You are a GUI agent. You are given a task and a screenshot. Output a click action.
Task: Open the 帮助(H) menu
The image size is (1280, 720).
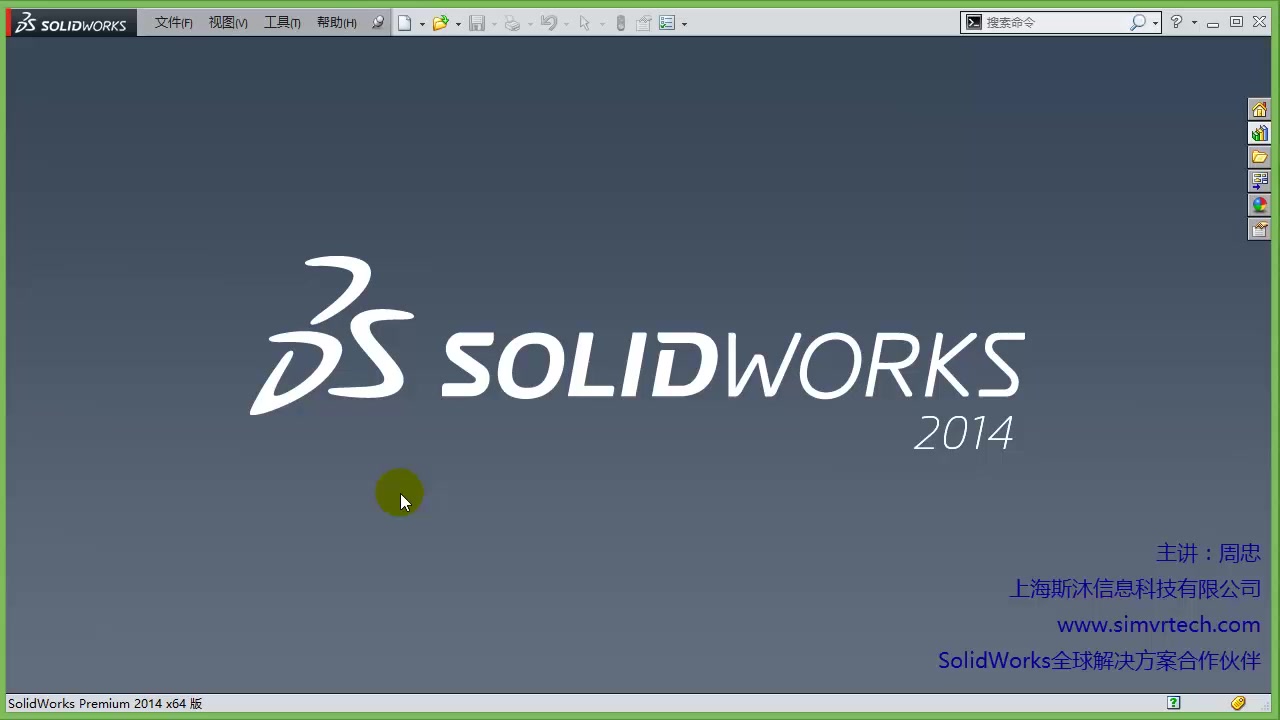pos(336,23)
